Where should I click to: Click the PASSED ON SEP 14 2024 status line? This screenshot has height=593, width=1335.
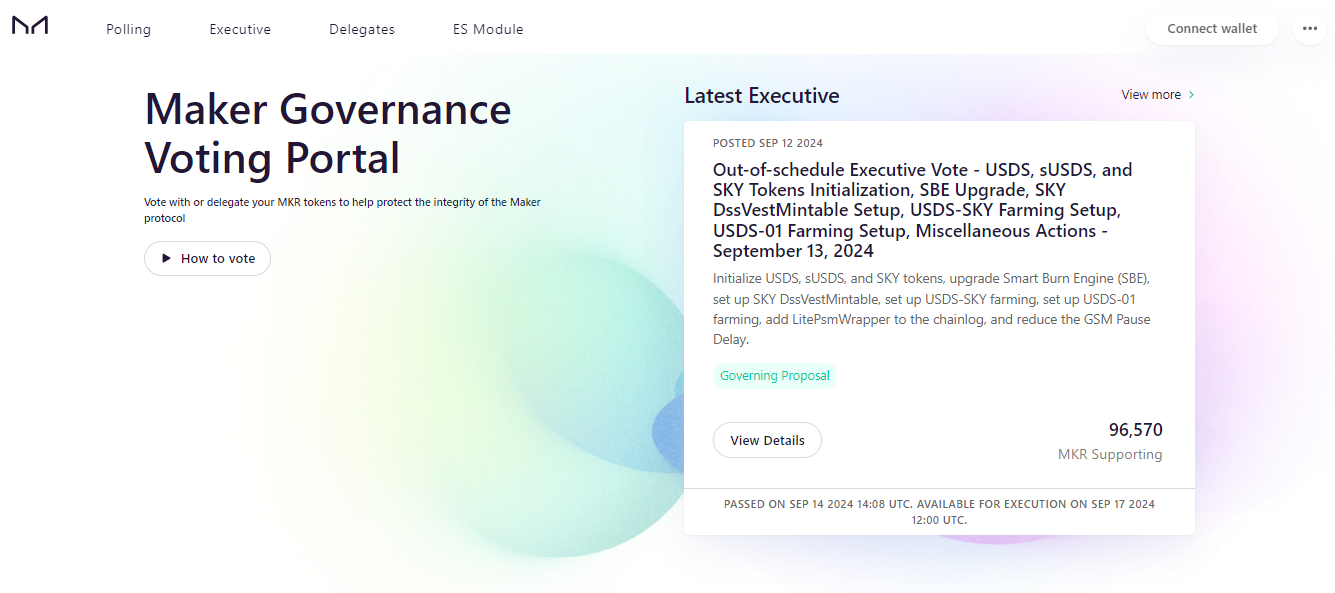coord(939,512)
